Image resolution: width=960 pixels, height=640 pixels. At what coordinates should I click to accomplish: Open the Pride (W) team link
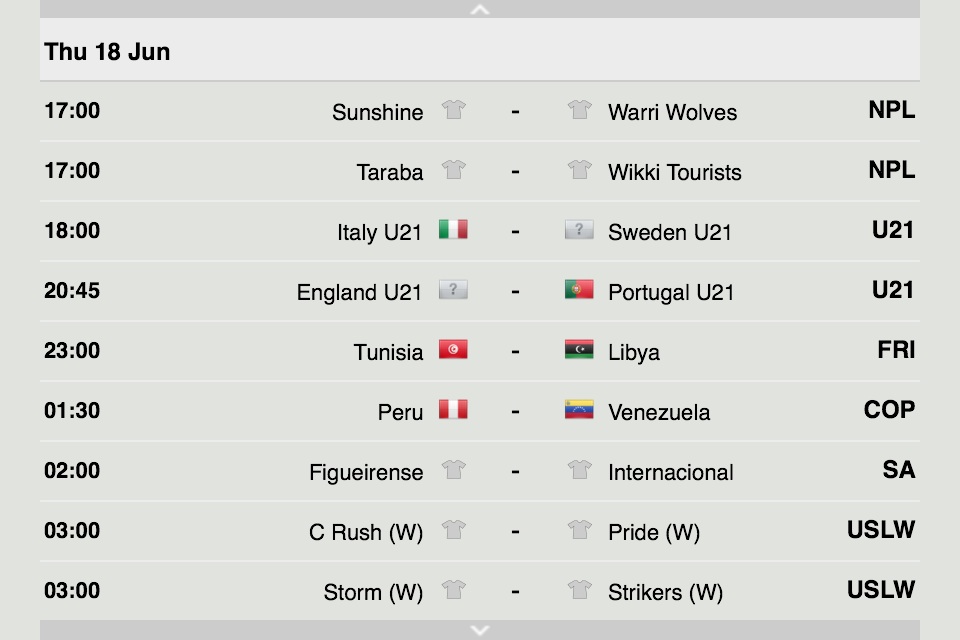(x=654, y=532)
